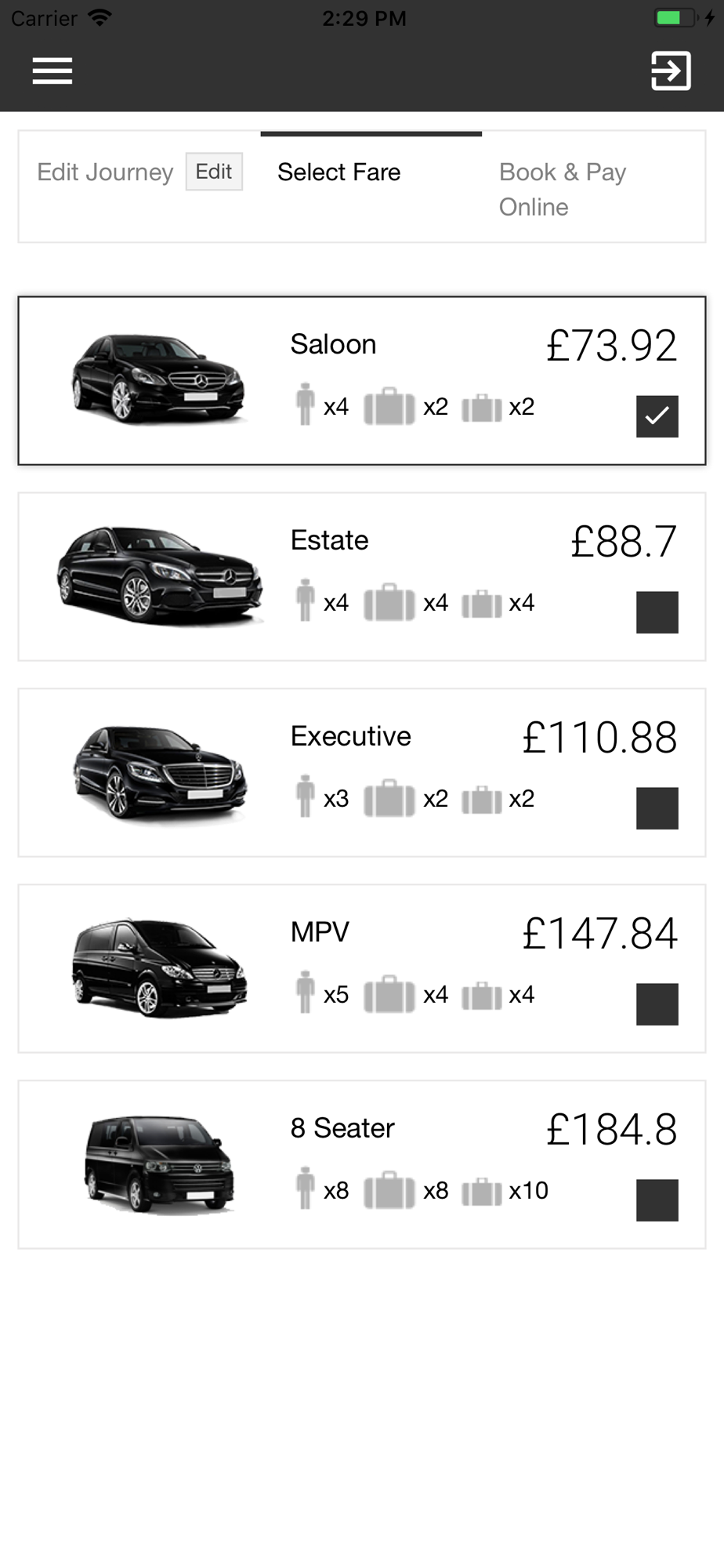Viewport: 724px width, 1568px height.
Task: Click the large suitcase icon for Estate
Action: pos(389,602)
